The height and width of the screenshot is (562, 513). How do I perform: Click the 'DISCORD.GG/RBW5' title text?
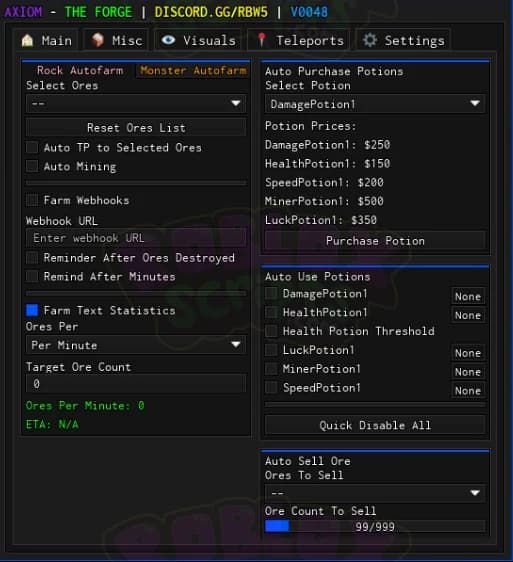tap(211, 12)
